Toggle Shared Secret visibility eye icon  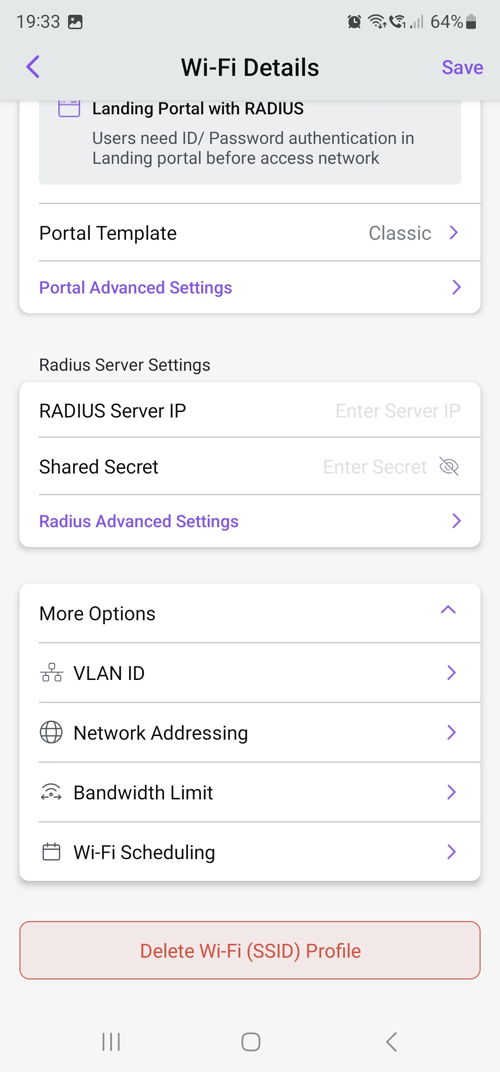tap(449, 467)
